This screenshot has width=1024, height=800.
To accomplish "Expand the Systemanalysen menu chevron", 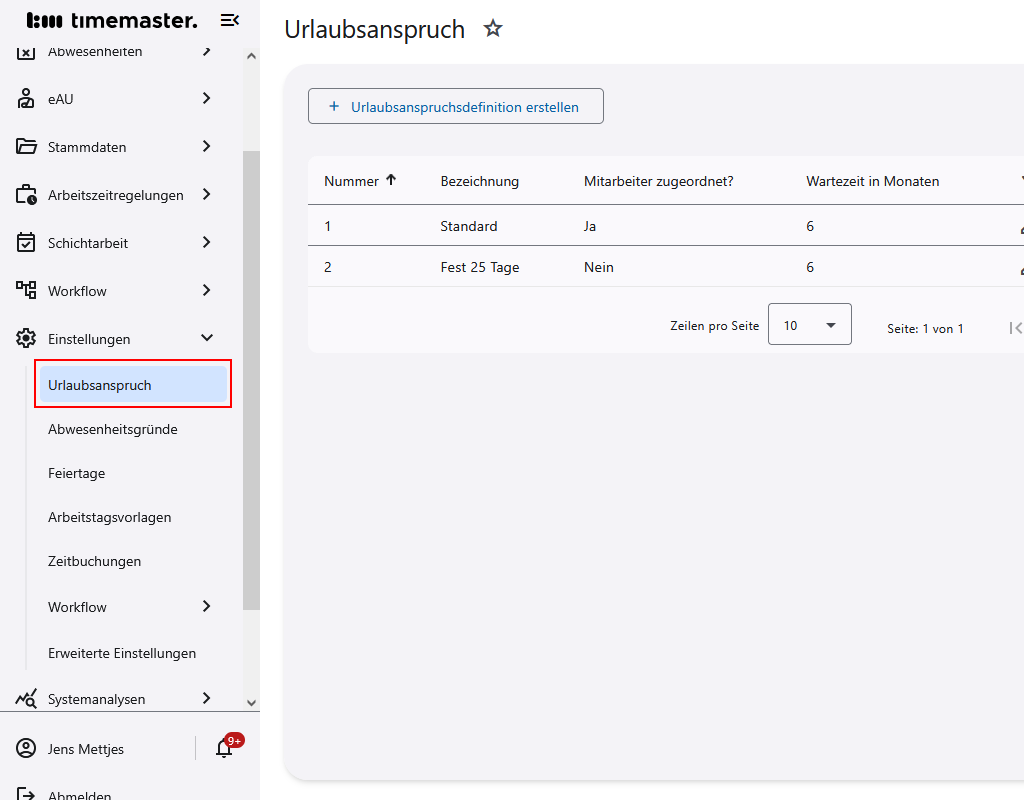I will tap(207, 699).
